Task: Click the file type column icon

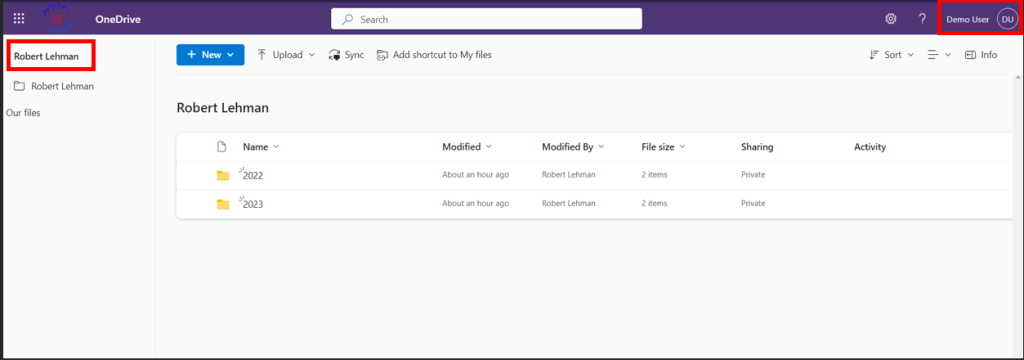Action: pyautogui.click(x=221, y=147)
